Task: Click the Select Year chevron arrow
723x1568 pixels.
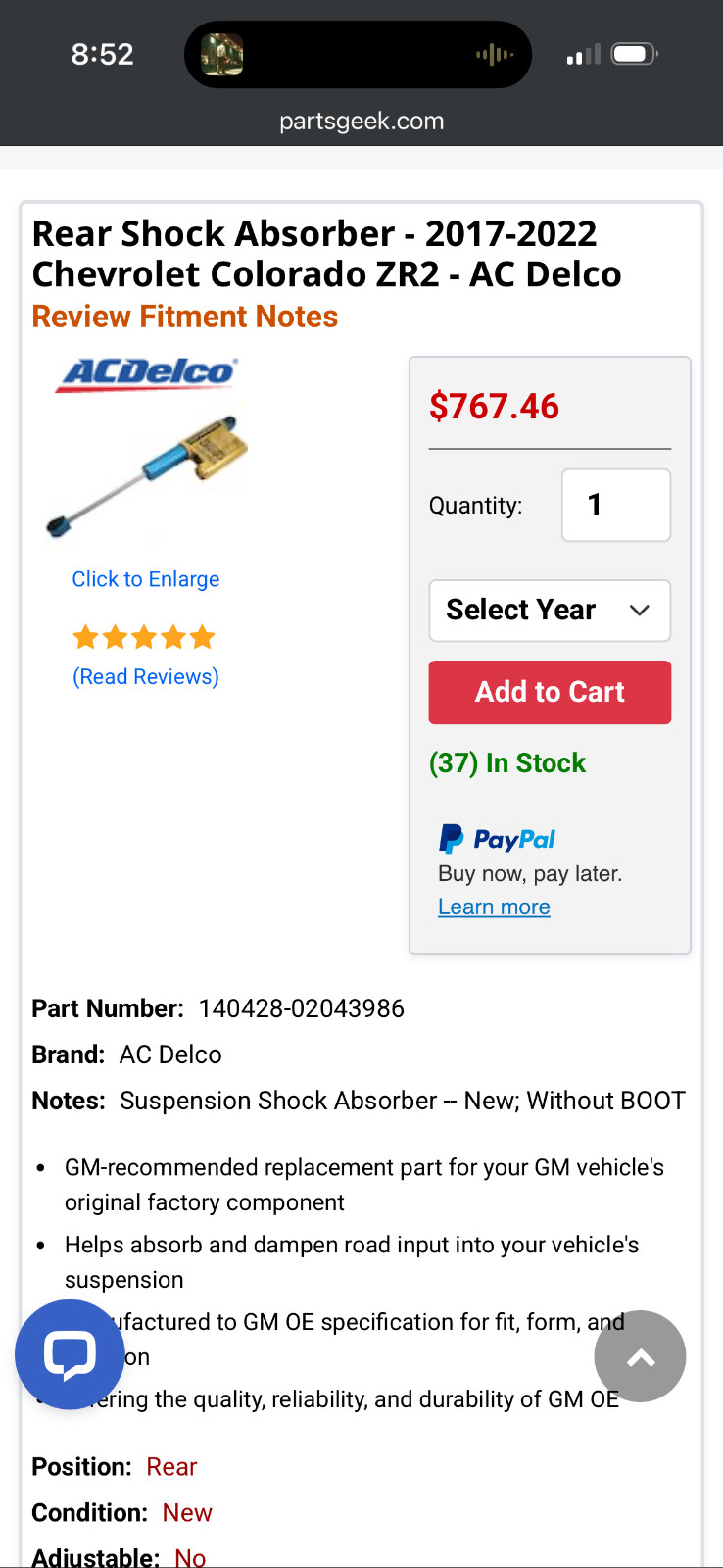Action: click(x=640, y=611)
